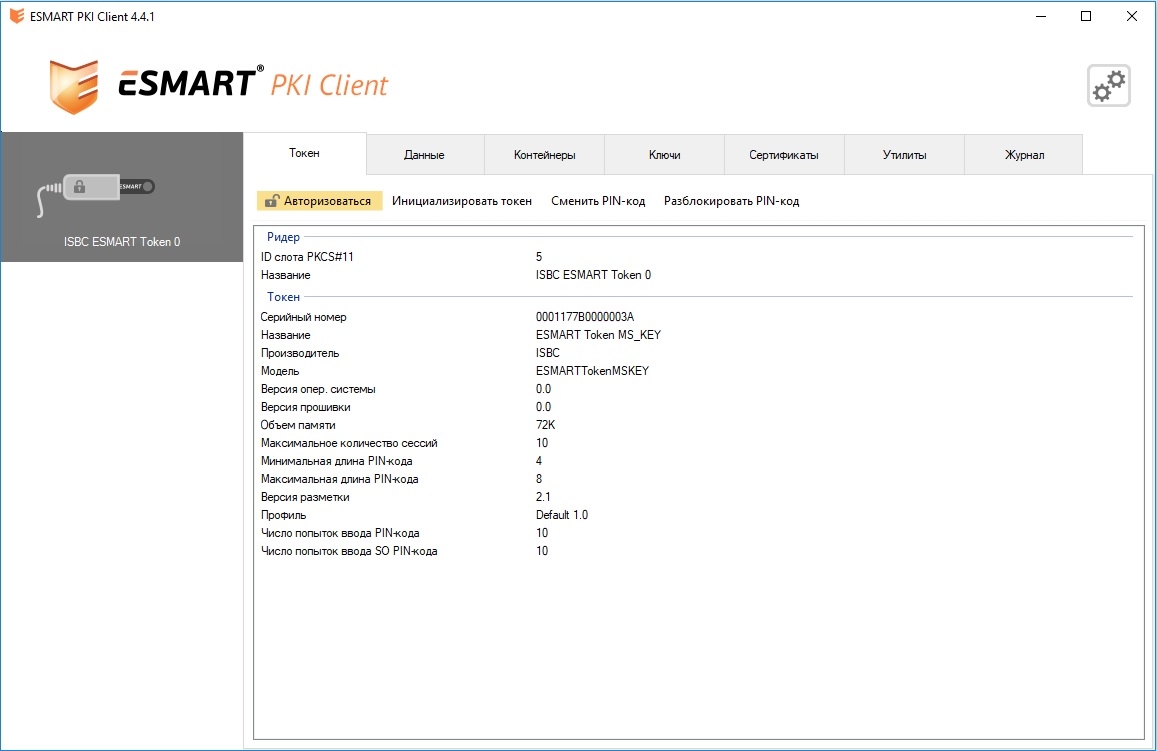Click the Модель label
This screenshot has width=1157, height=751.
(x=280, y=371)
